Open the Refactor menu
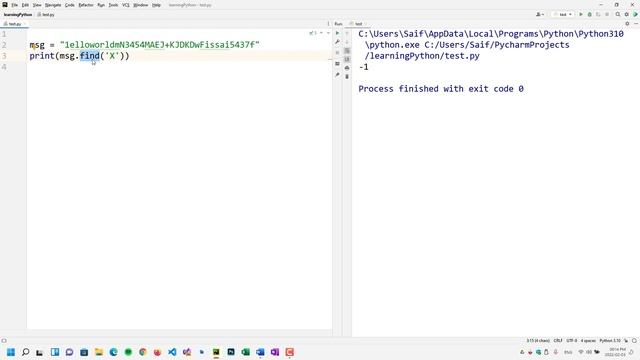The width and height of the screenshot is (640, 360). [x=86, y=5]
